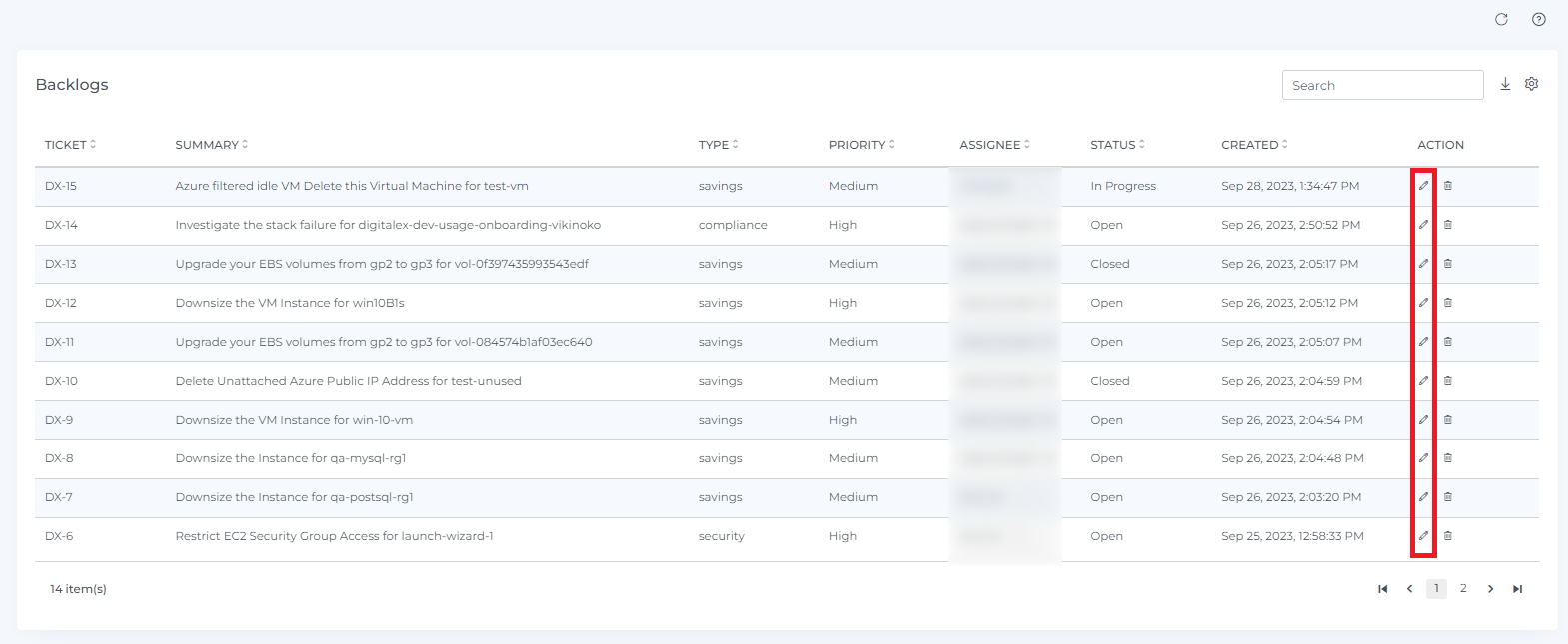The height and width of the screenshot is (644, 1568).
Task: Edit ticket DX-12 with pencil icon
Action: (x=1423, y=303)
